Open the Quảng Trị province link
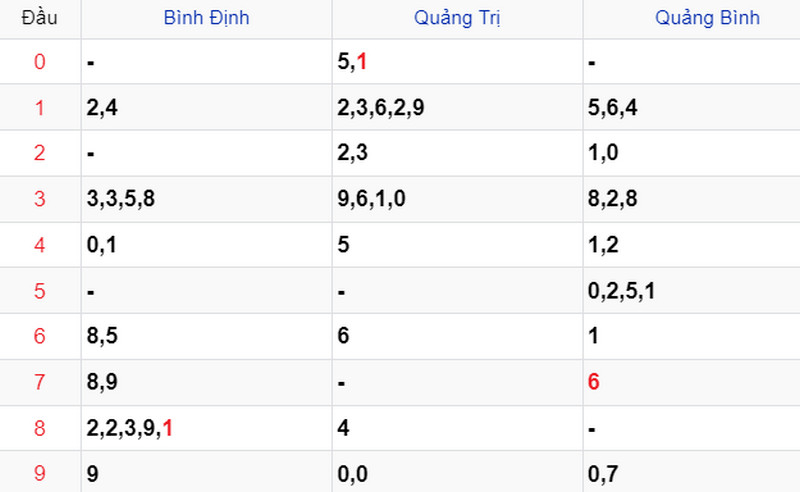This screenshot has height=492, width=800. (x=457, y=18)
